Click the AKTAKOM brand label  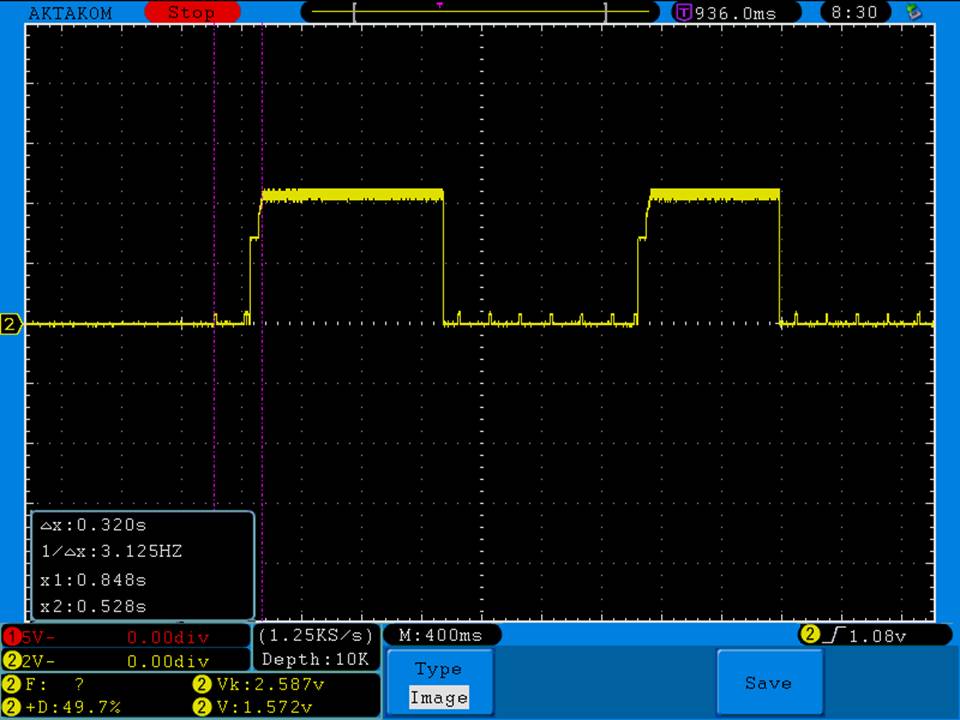70,13
